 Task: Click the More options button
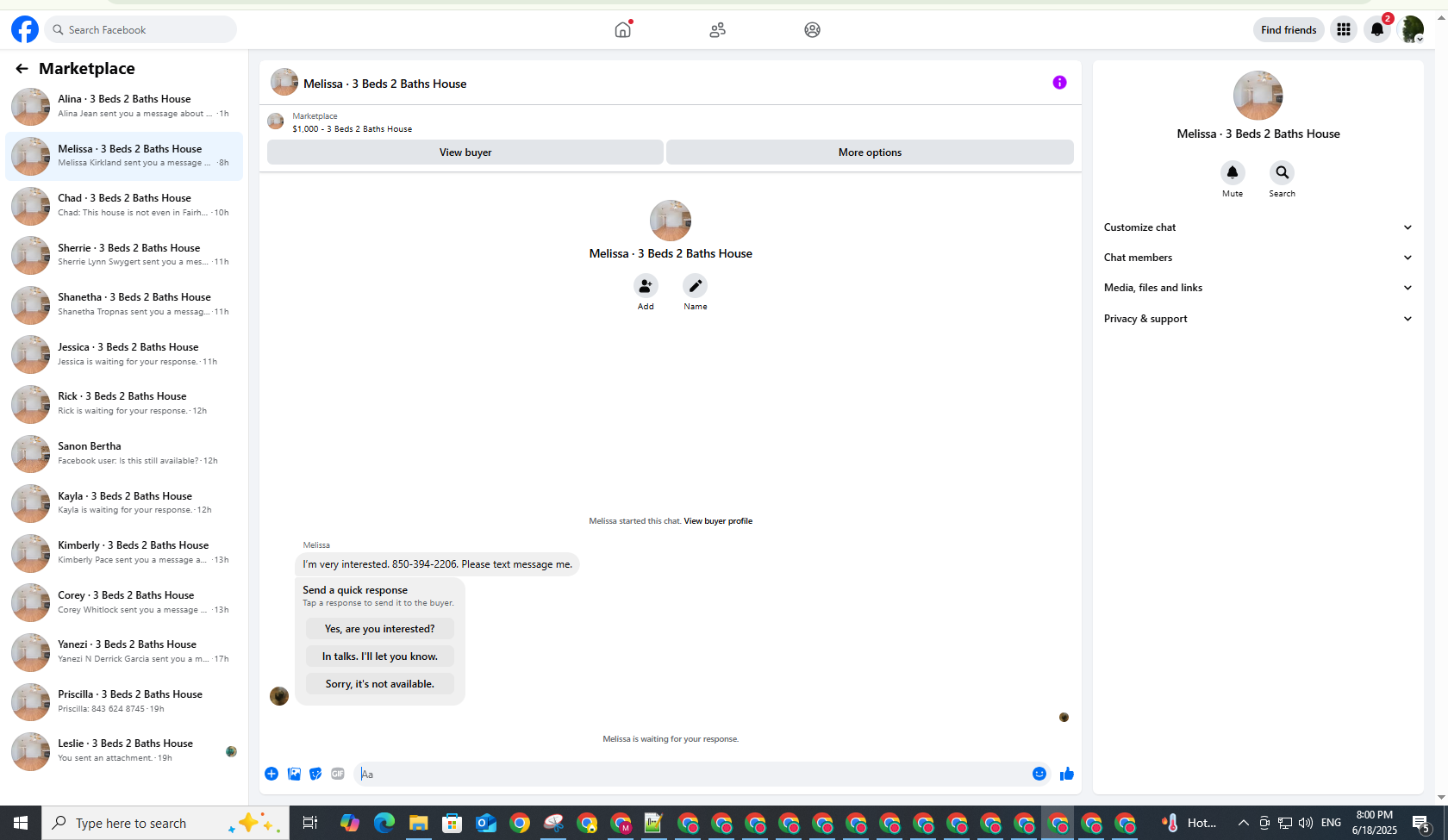870,152
